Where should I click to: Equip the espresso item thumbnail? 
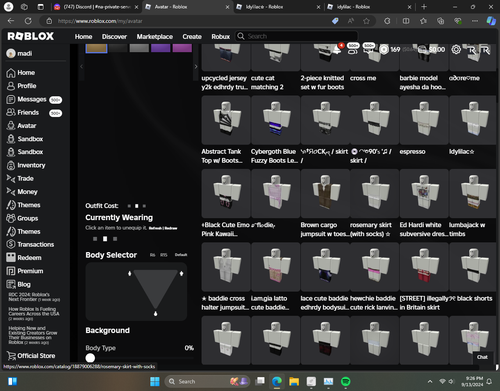coord(424,120)
